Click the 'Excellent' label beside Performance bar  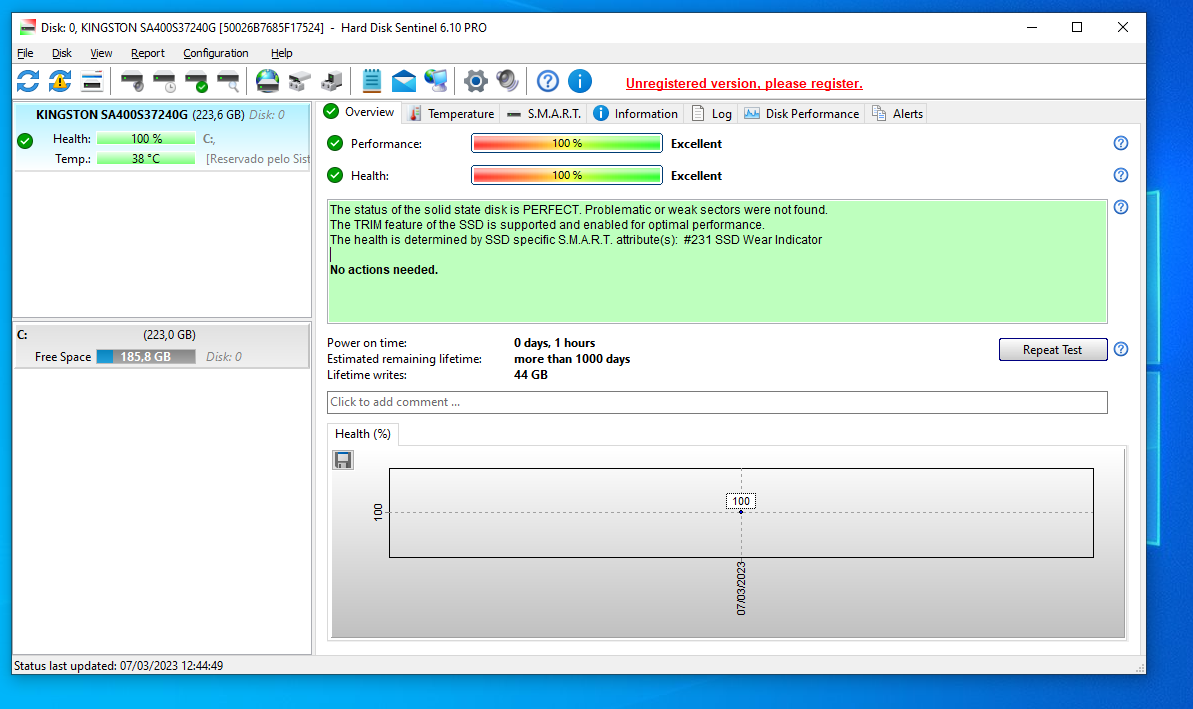696,144
